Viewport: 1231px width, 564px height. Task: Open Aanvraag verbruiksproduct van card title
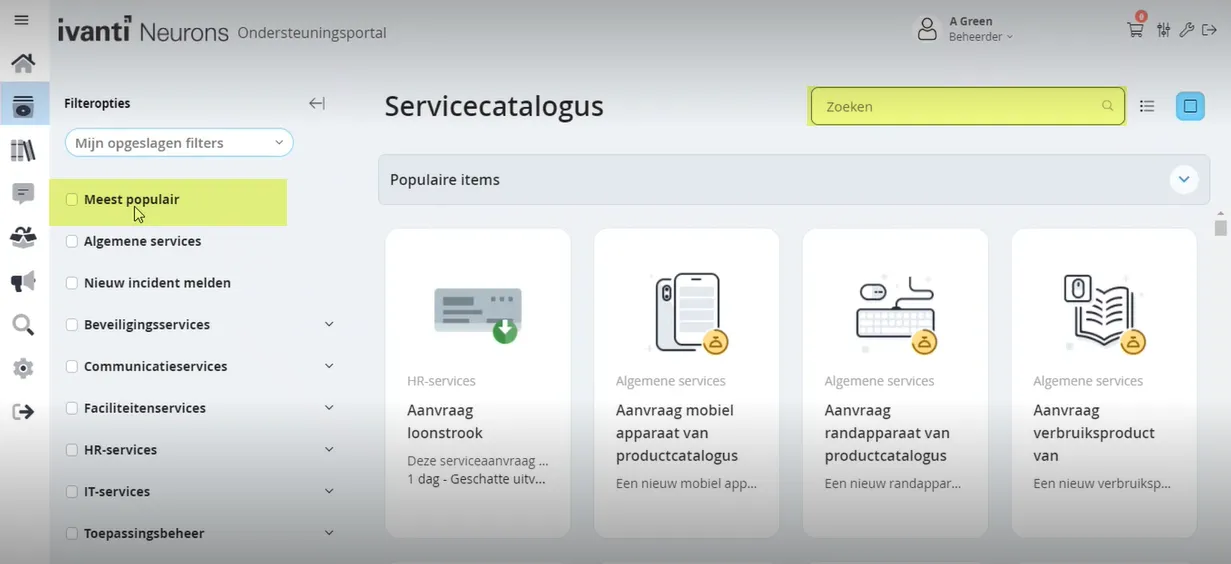(x=1094, y=433)
